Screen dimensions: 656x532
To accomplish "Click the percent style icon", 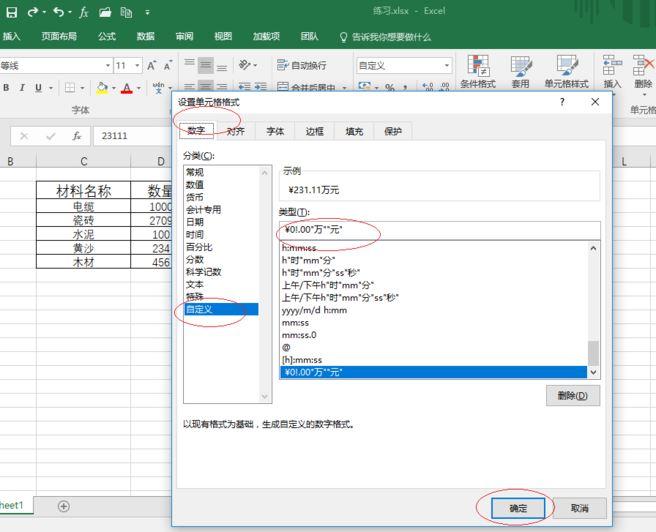I will click(x=390, y=87).
